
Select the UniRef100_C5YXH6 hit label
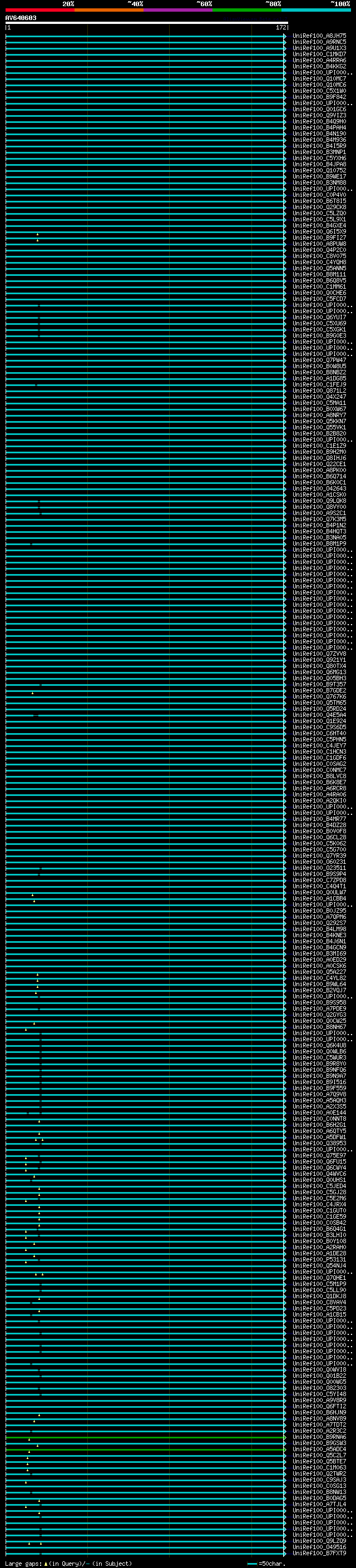319,159
